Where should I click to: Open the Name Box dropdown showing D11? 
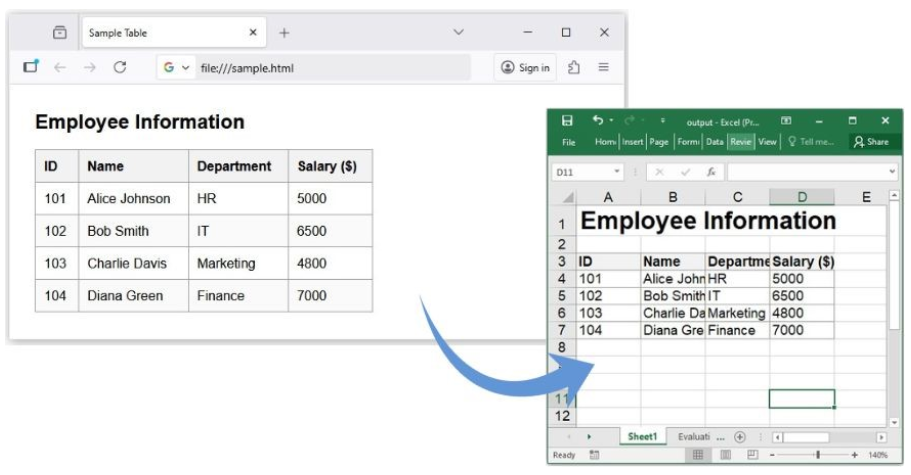(x=616, y=172)
